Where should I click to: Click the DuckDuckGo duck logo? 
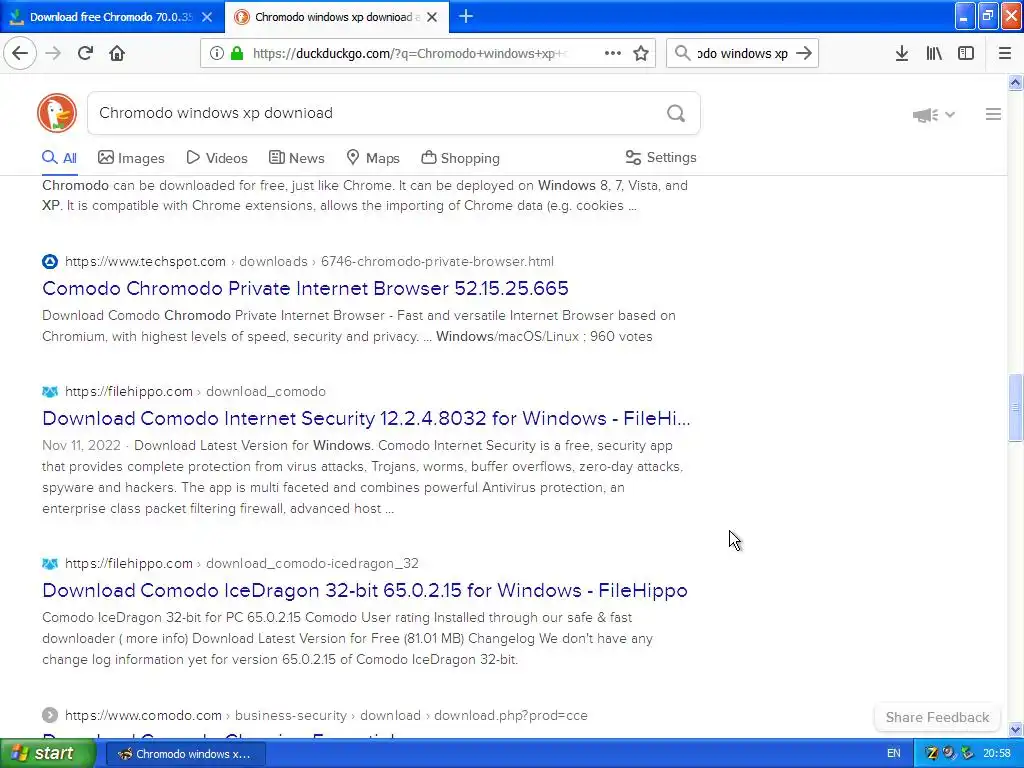[57, 113]
